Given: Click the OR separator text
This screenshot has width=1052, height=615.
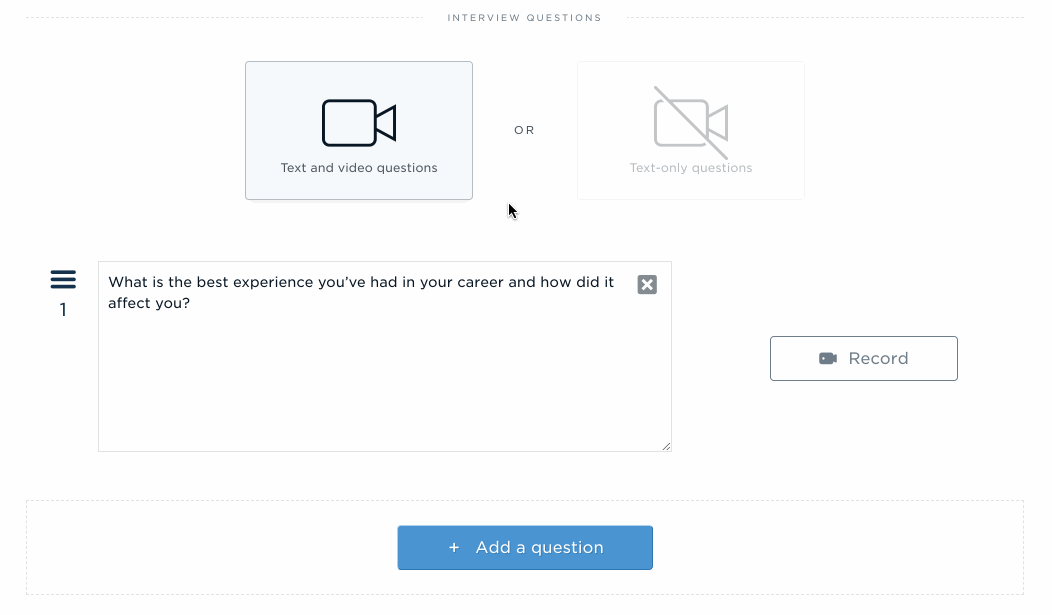Looking at the screenshot, I should point(525,130).
